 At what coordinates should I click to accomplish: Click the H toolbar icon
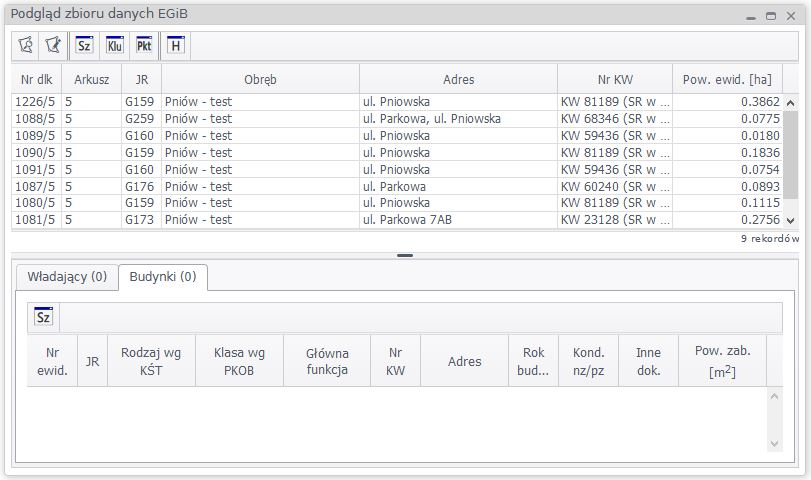(176, 45)
